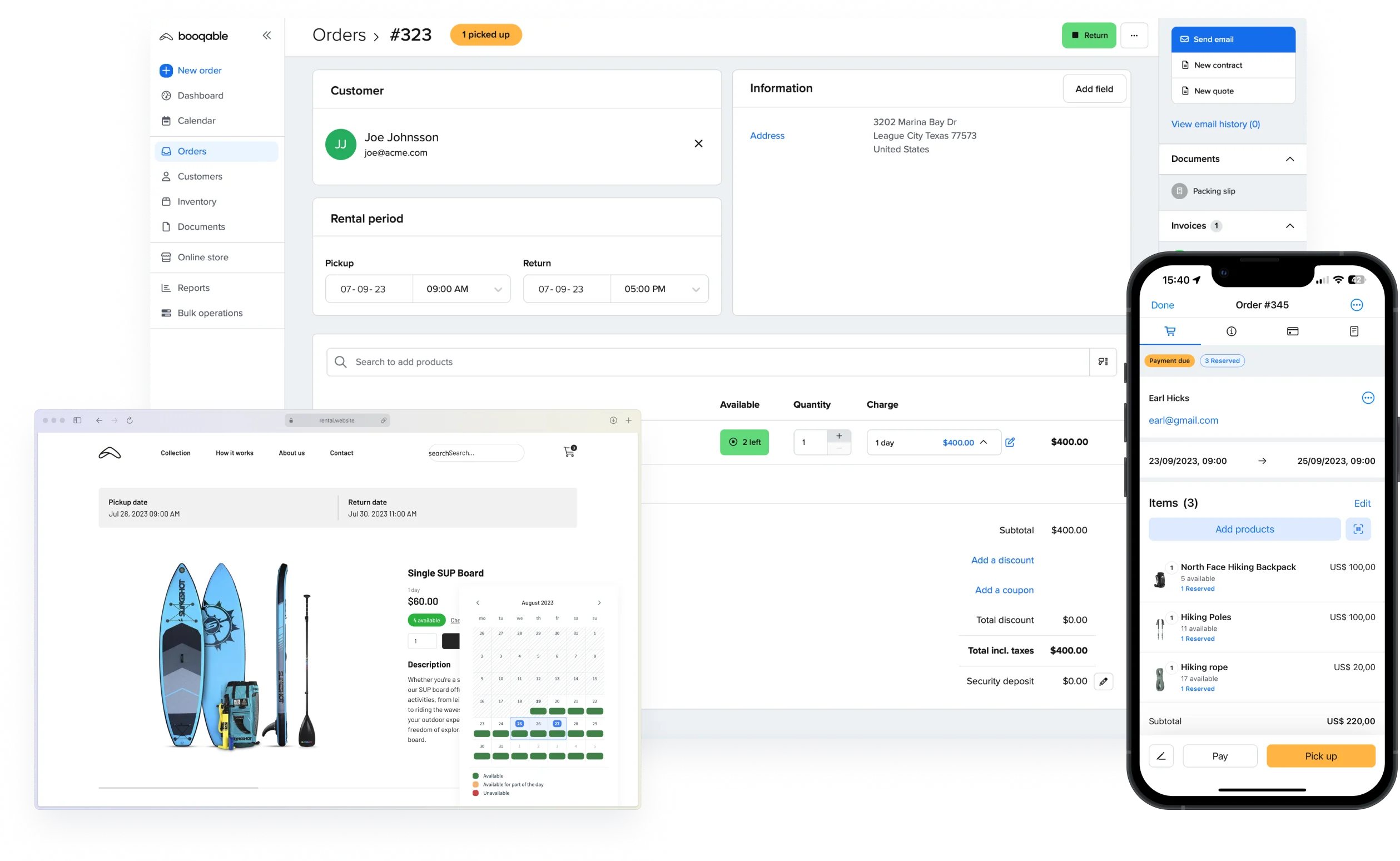
Task: Click the Customers menu item in sidebar
Action: point(200,177)
